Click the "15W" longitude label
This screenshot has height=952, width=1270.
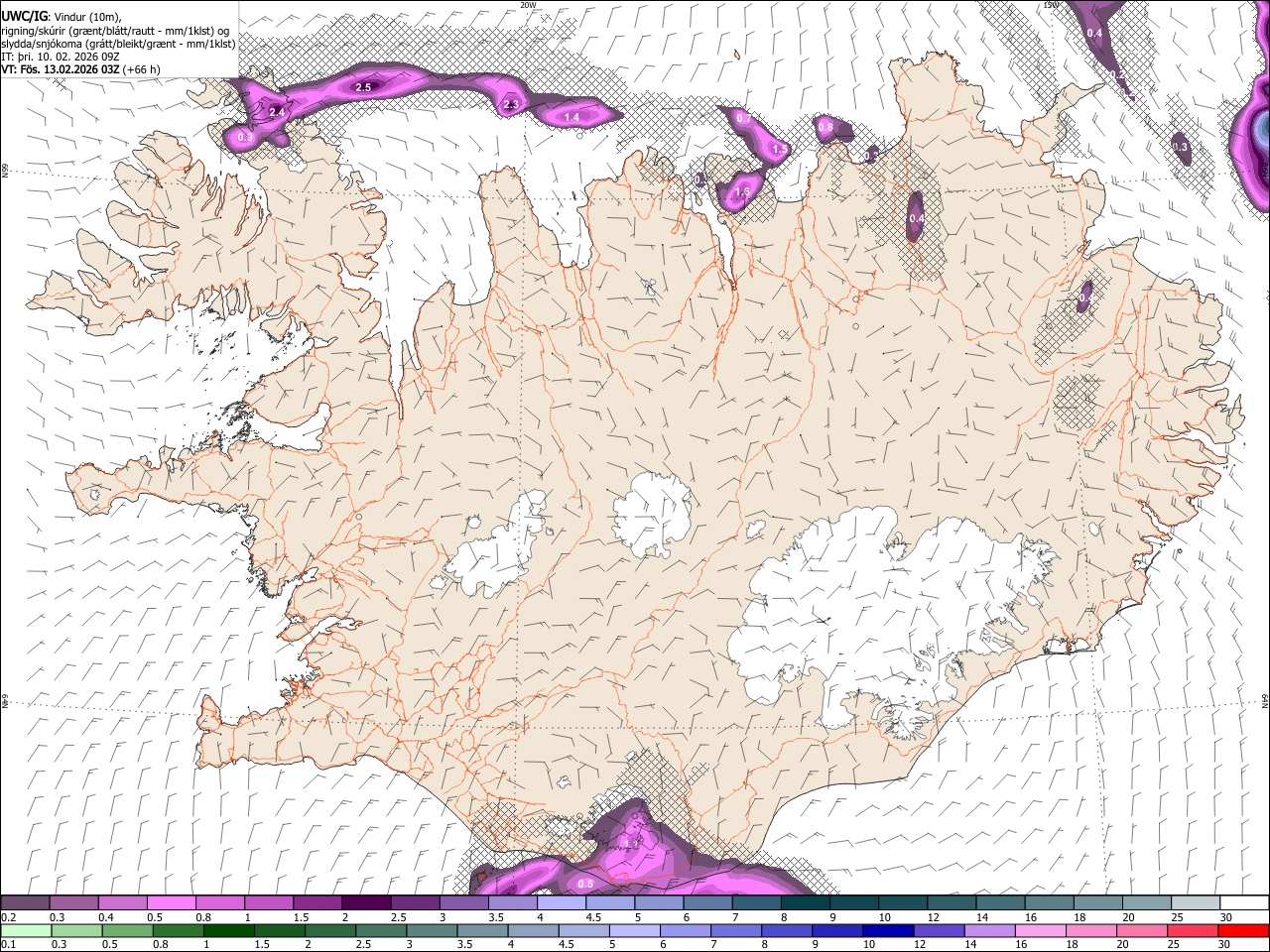(1050, 5)
